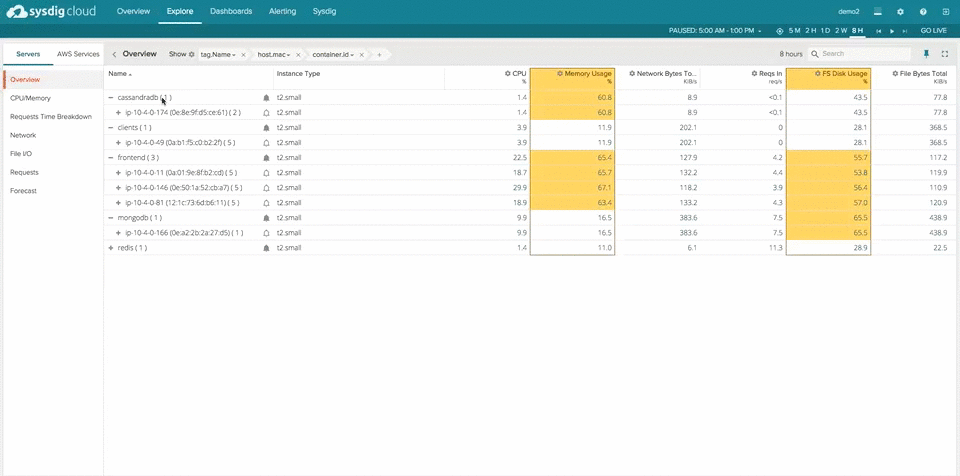Open the File Bytes Total column gear

pyautogui.click(x=895, y=74)
